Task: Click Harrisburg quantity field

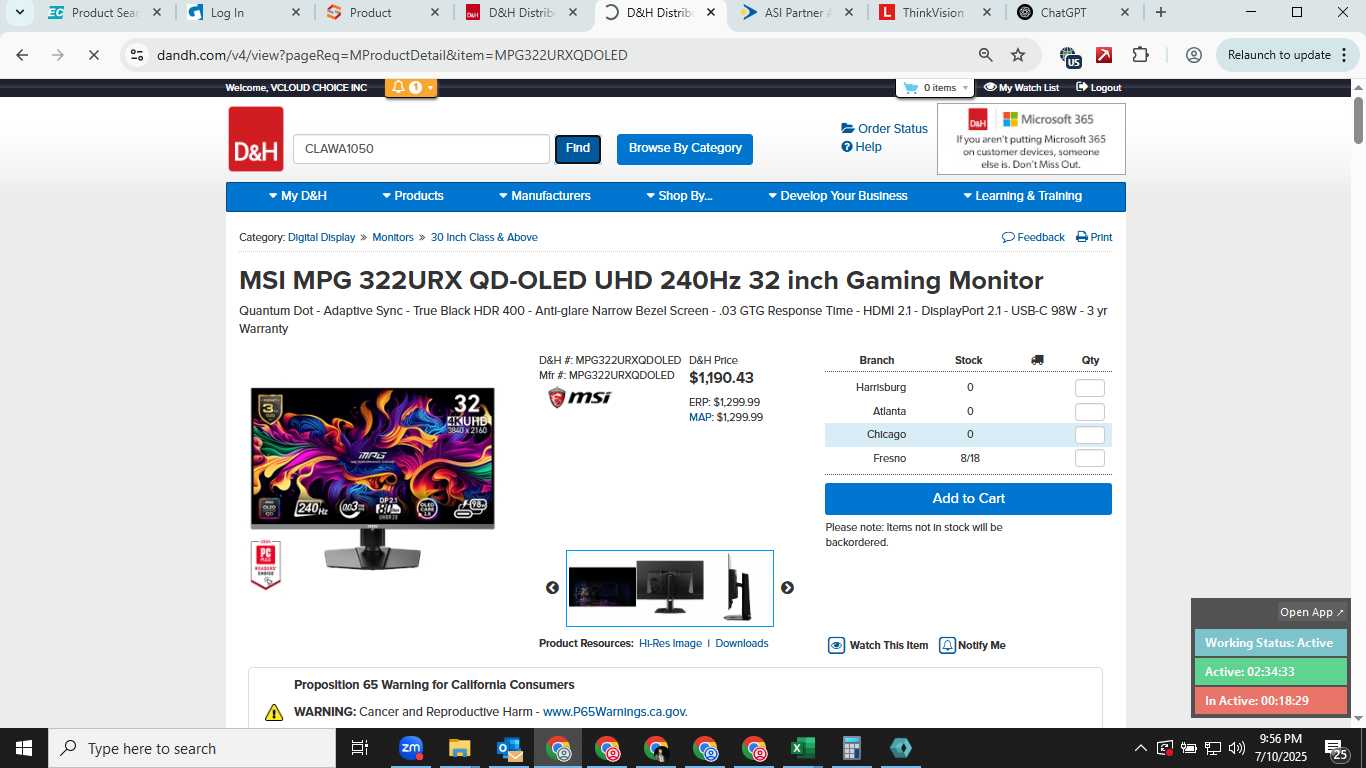Action: tap(1090, 388)
